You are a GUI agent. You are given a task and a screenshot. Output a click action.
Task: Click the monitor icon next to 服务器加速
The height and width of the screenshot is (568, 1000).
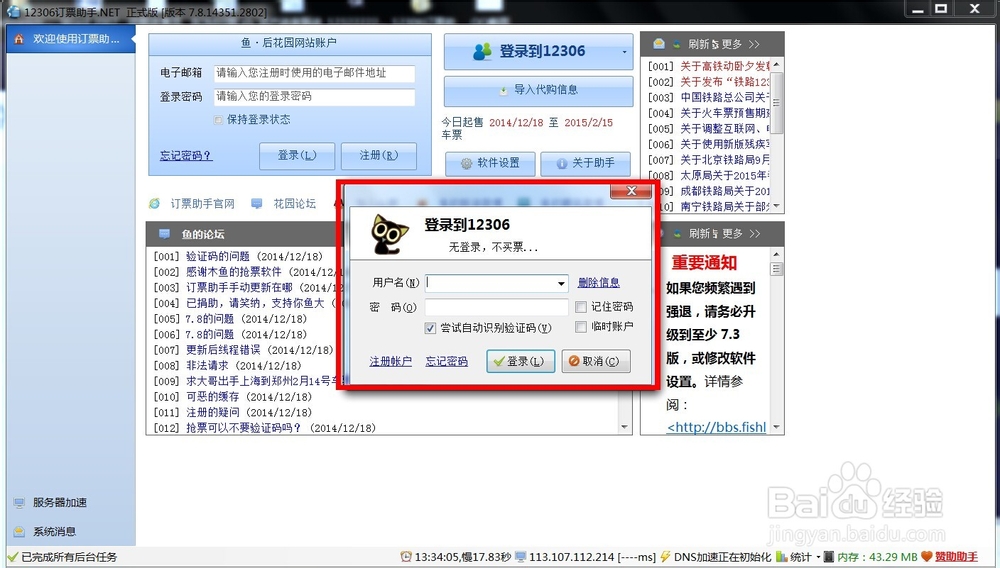19,502
